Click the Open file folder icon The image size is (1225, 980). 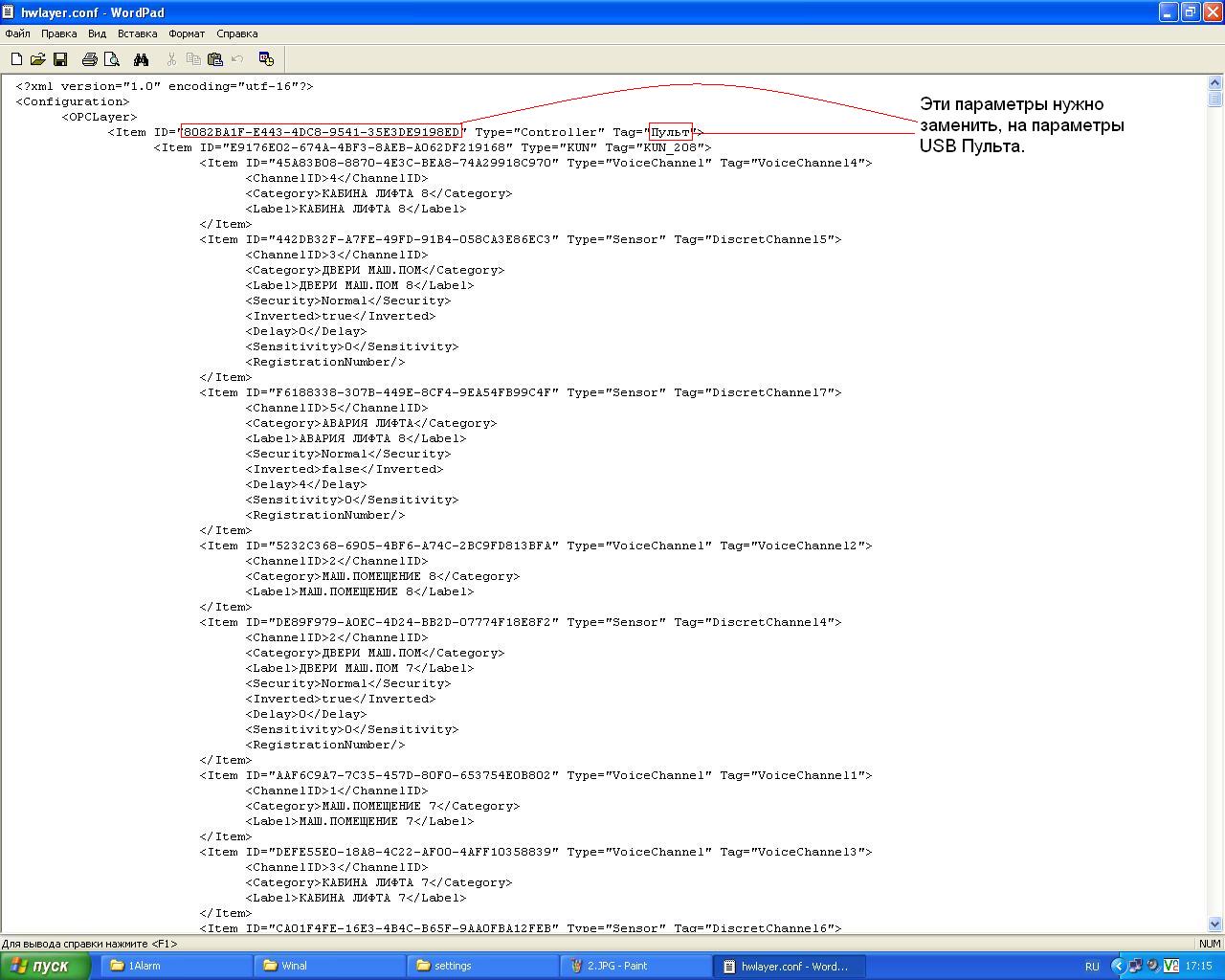(38, 59)
